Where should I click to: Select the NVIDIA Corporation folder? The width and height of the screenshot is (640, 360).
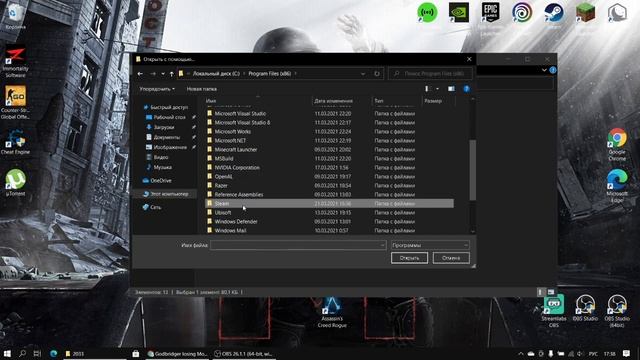coord(329,167)
